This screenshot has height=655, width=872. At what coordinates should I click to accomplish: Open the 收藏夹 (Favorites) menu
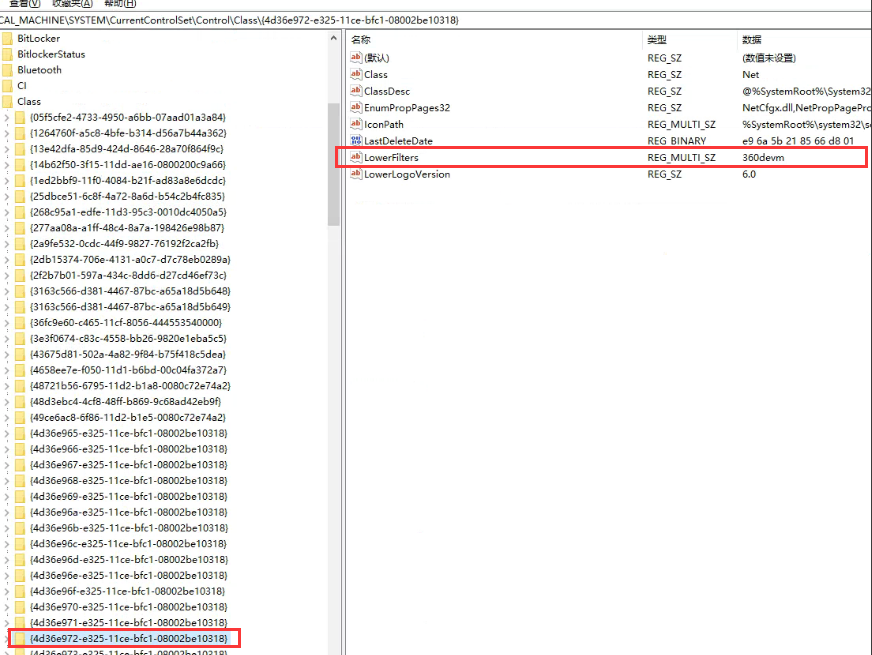[x=70, y=4]
